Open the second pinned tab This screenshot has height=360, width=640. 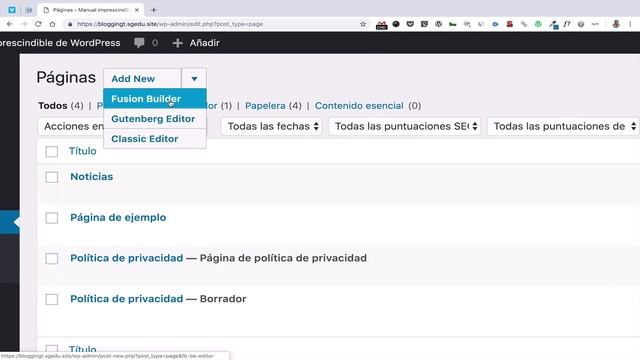[x=29, y=10]
